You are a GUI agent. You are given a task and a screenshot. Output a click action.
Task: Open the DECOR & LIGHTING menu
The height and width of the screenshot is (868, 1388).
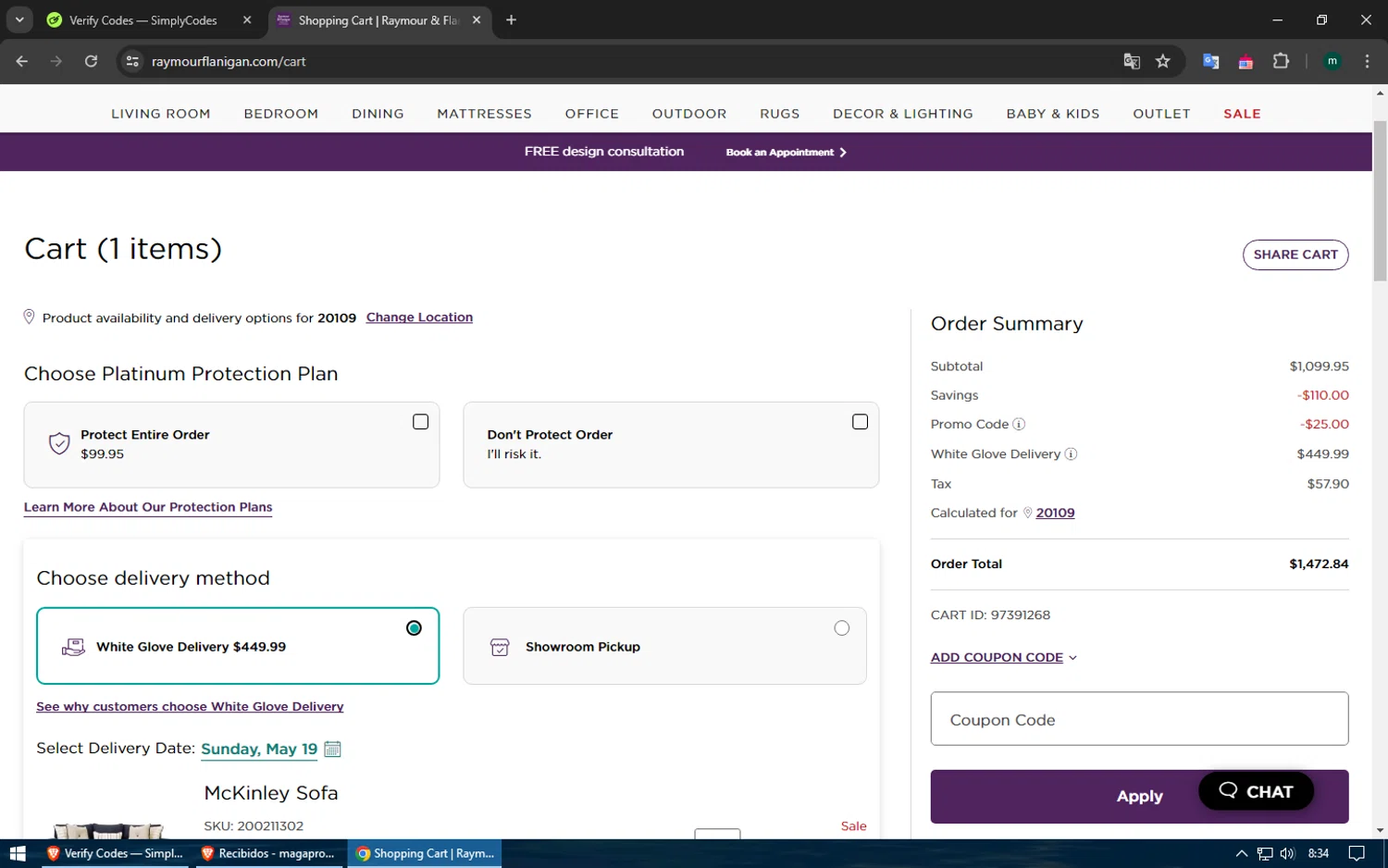coord(903,114)
